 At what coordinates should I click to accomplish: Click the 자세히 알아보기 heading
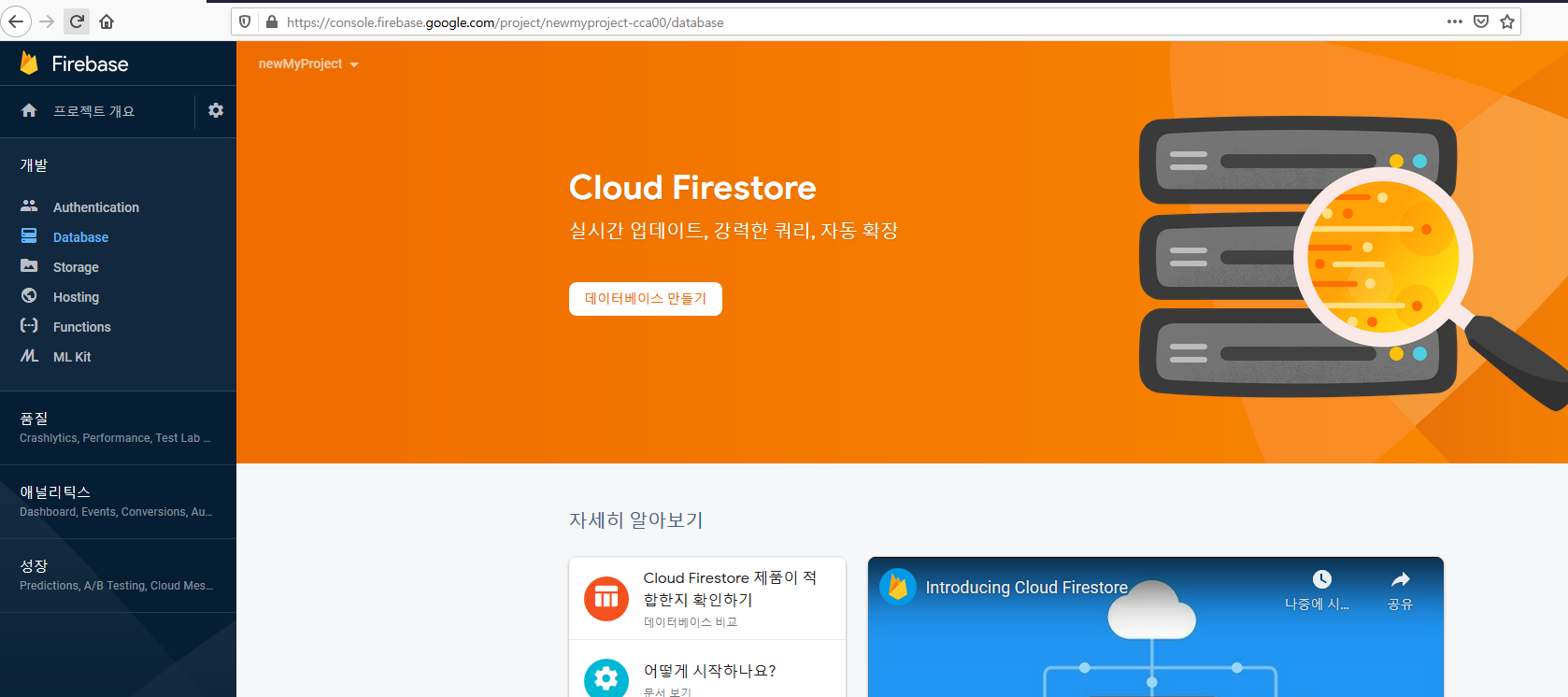(636, 520)
